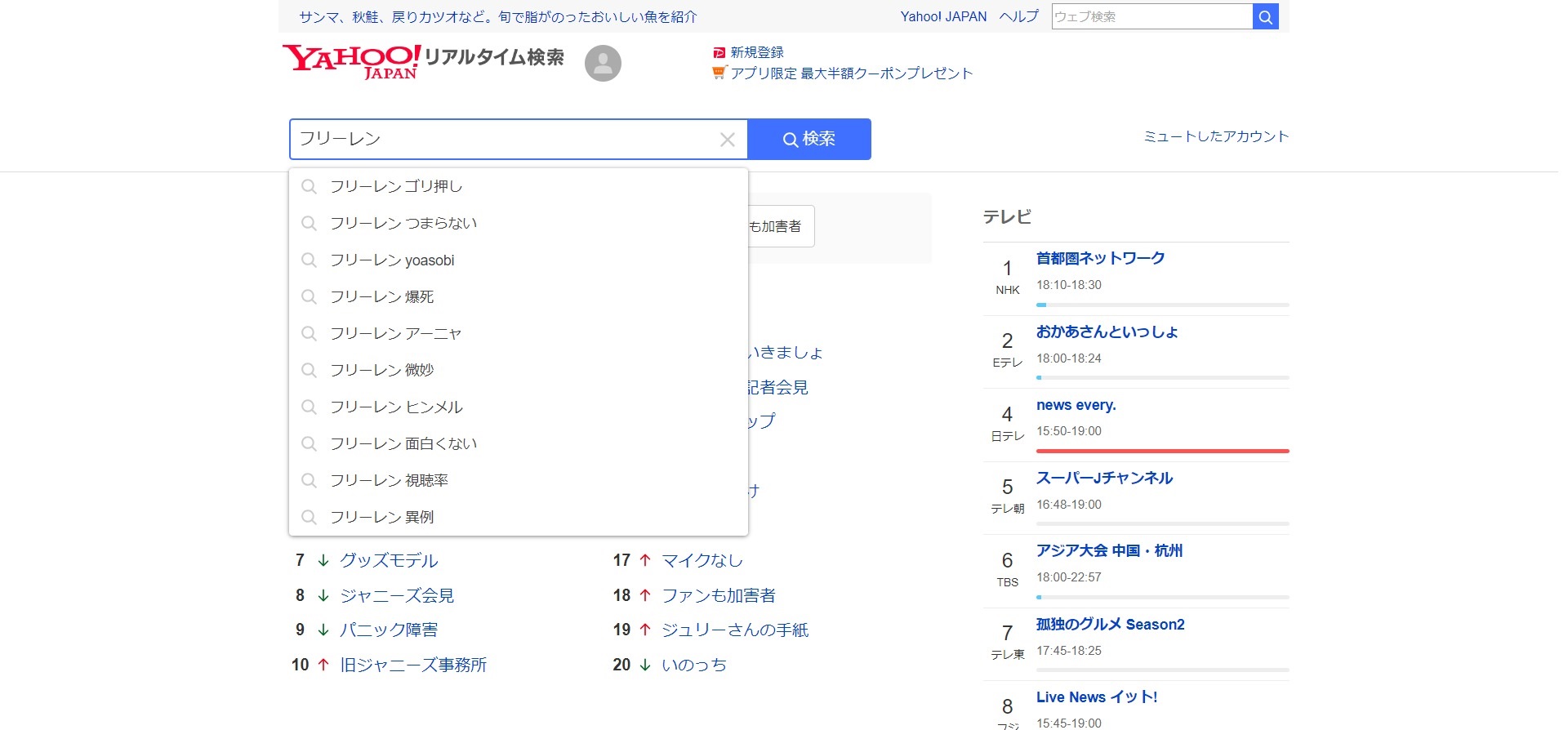
Task: Click the テレビ section heading
Action: pos(1007,217)
